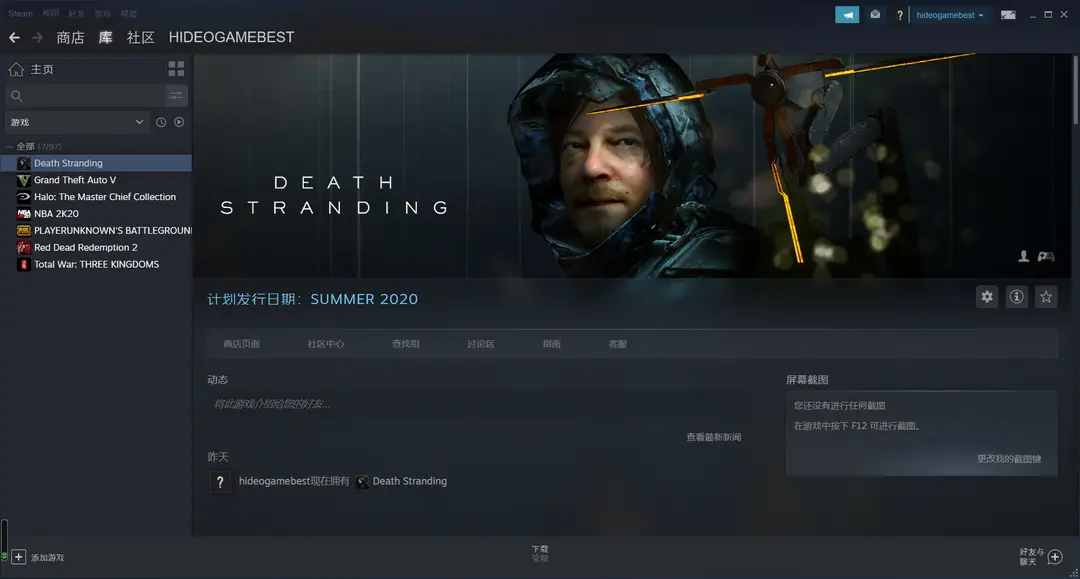The width and height of the screenshot is (1080, 579).
Task: Open the 讨论区 link
Action: pos(481,344)
